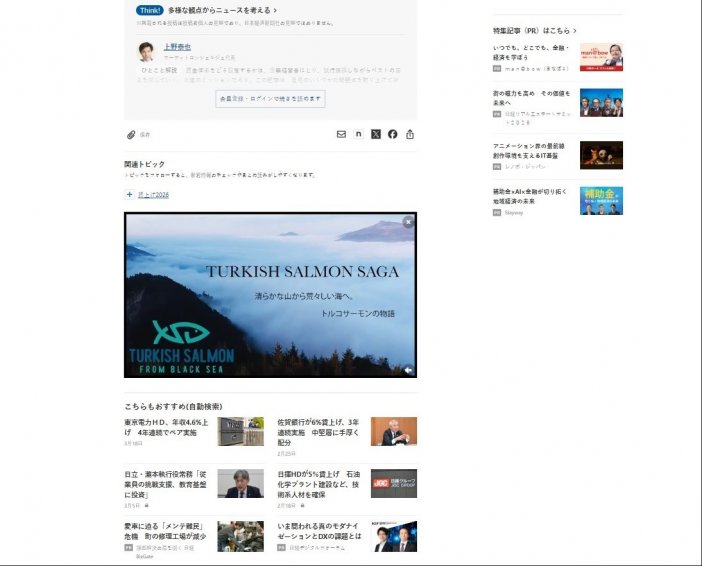This screenshot has height=566, width=702.
Task: Follow topic with plus icon beside 賃上げ2026
Action: pyautogui.click(x=129, y=194)
